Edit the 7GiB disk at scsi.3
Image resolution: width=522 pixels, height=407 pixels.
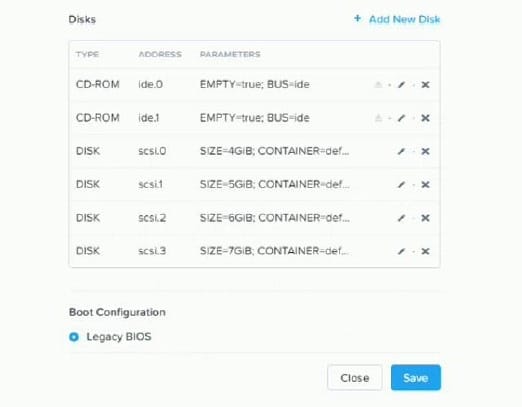tap(401, 251)
